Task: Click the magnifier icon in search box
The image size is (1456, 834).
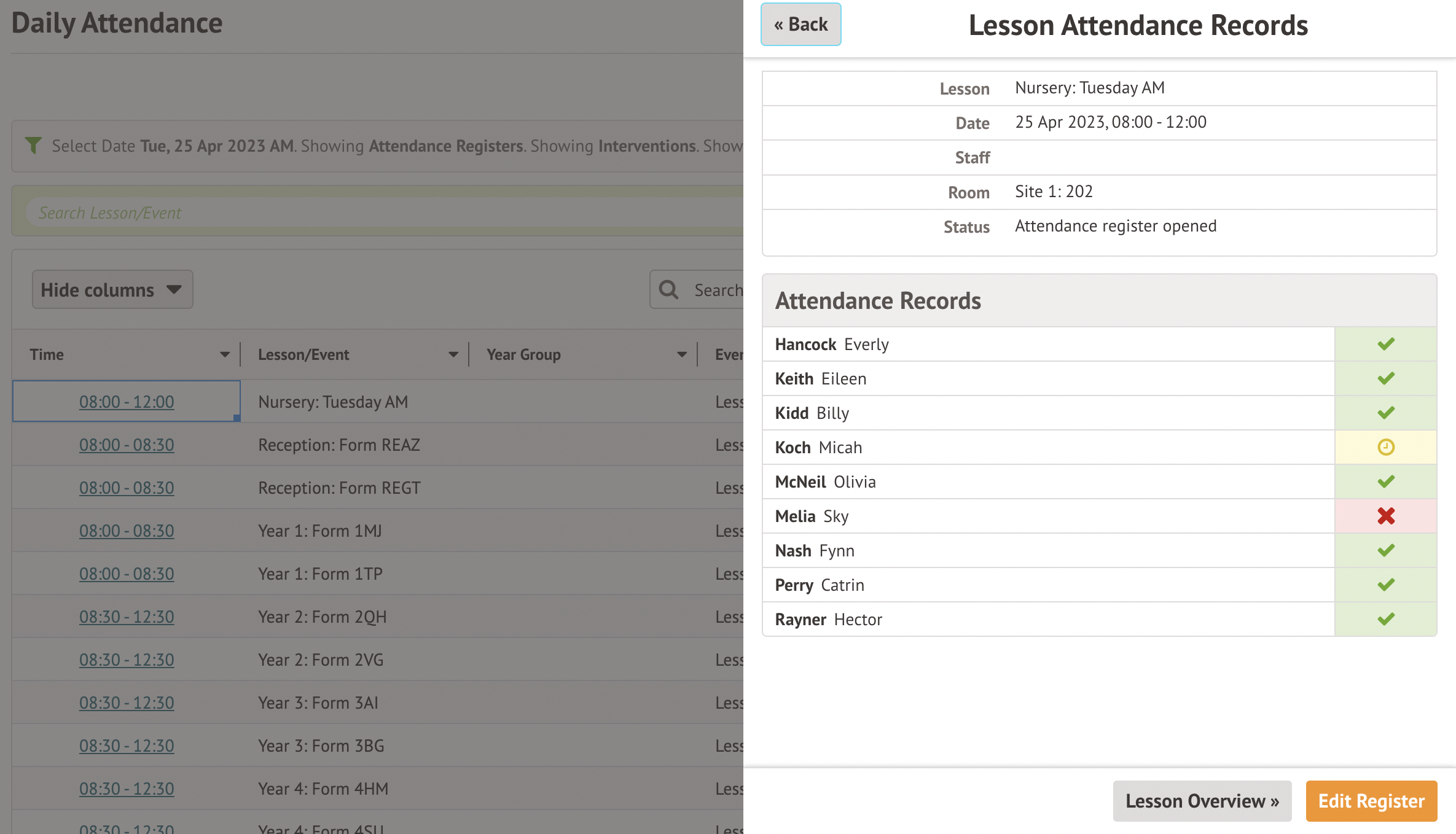Action: 668,290
